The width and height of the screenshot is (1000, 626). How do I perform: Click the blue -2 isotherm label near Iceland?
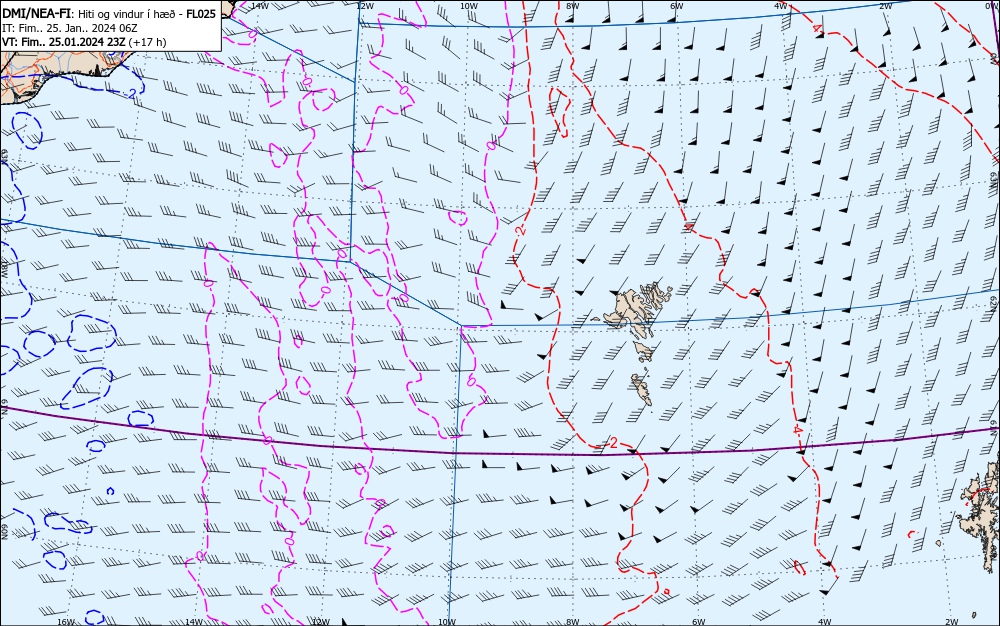click(129, 94)
